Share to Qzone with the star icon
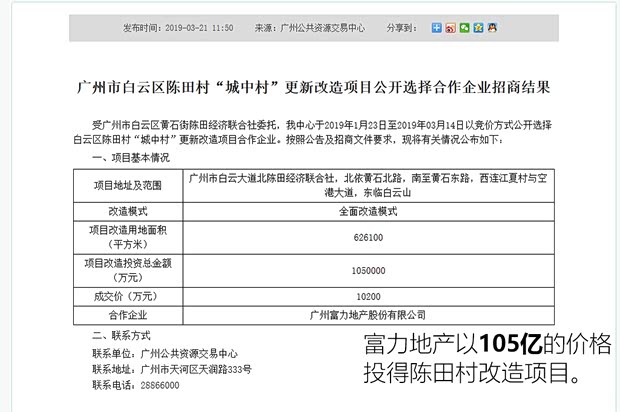This screenshot has width=620, height=412. tap(478, 28)
